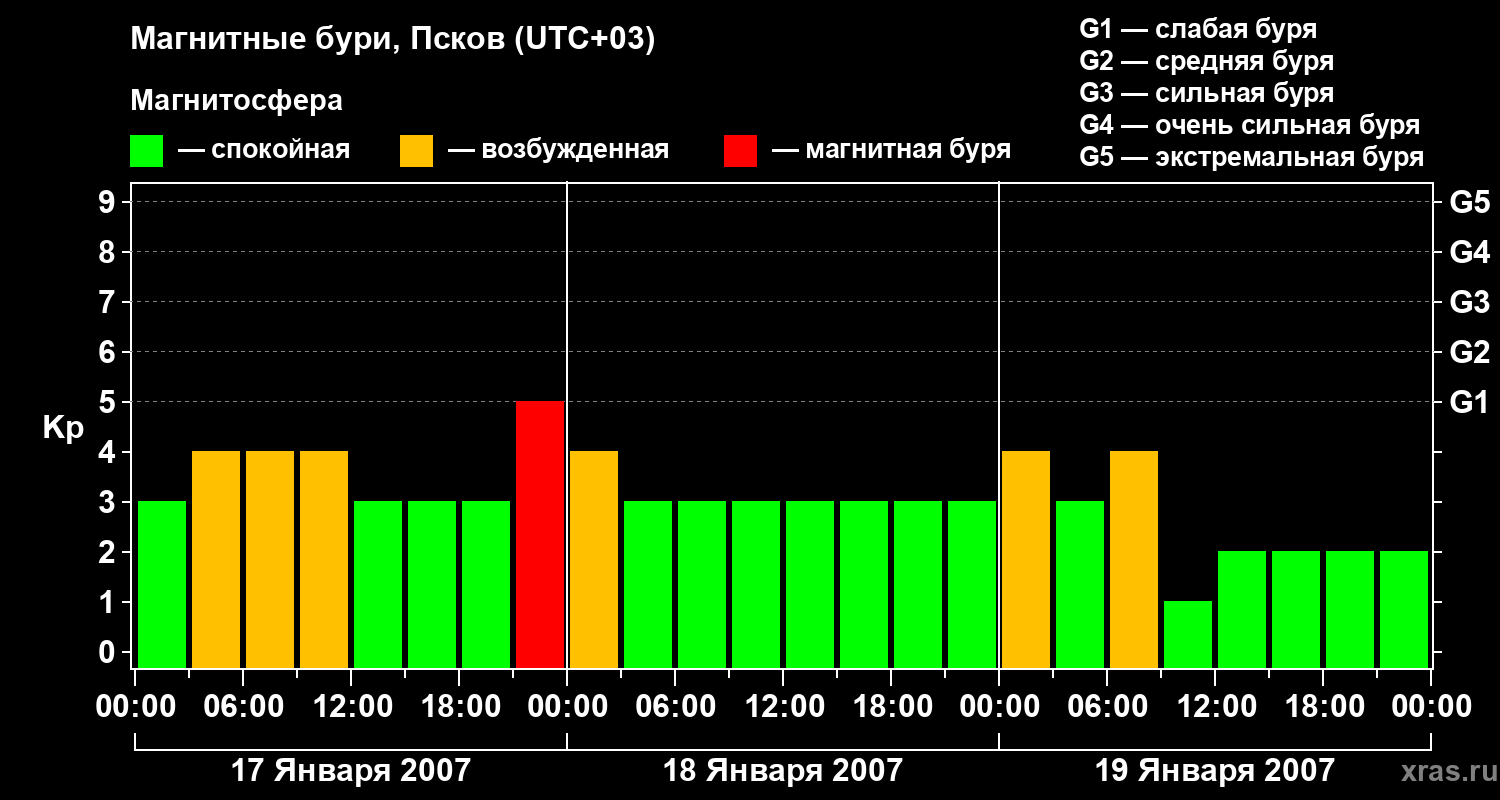Click the «— спокойная» legend label
The image size is (1500, 800).
click(x=264, y=150)
